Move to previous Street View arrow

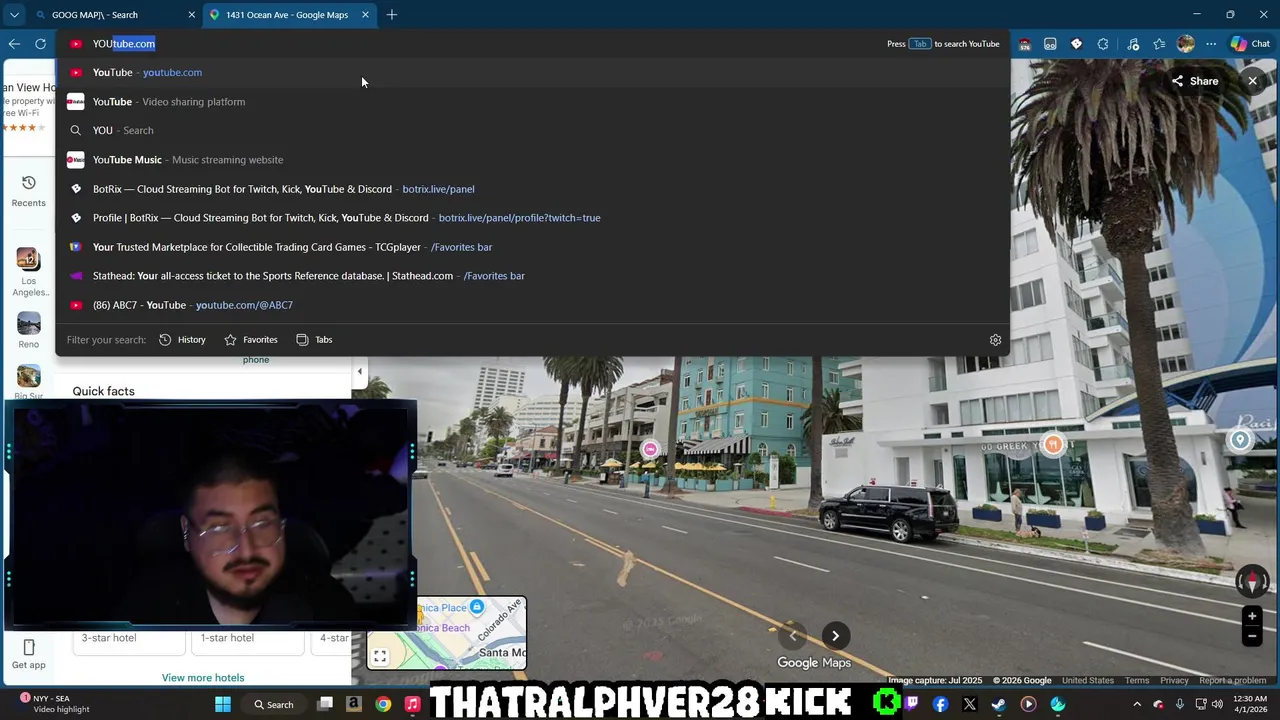pos(792,636)
